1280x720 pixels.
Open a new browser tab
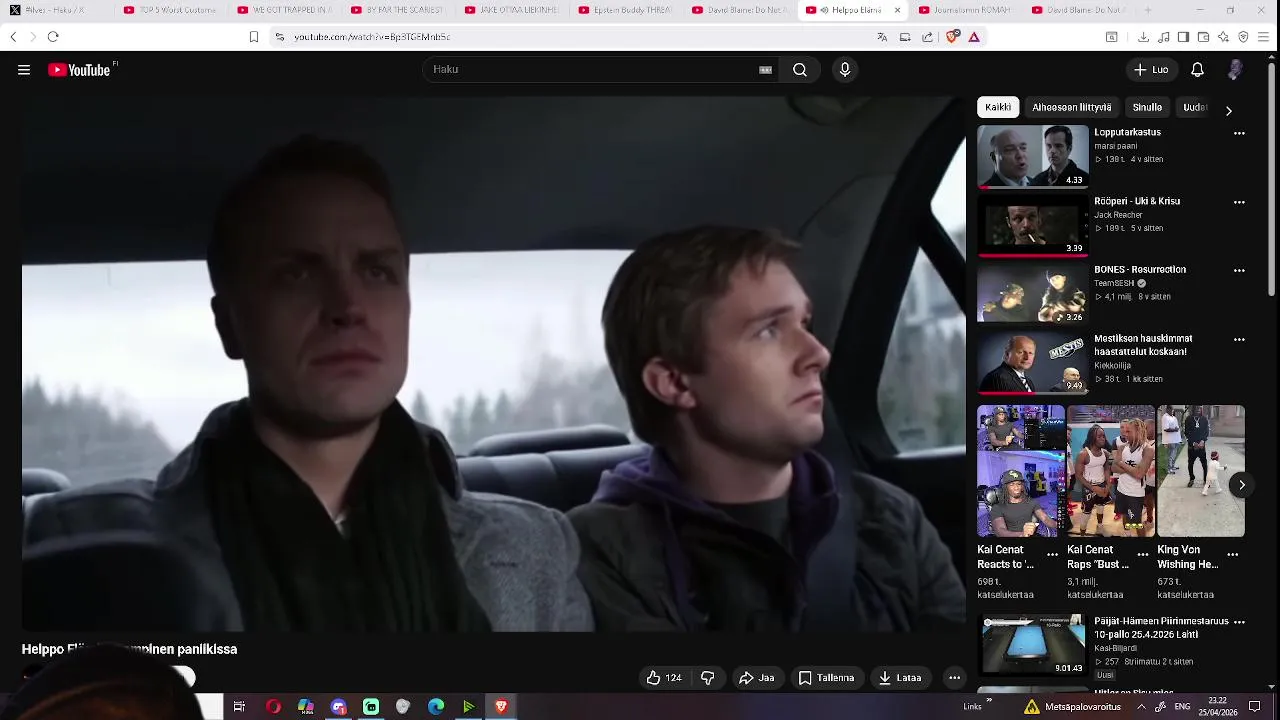pos(1147,10)
